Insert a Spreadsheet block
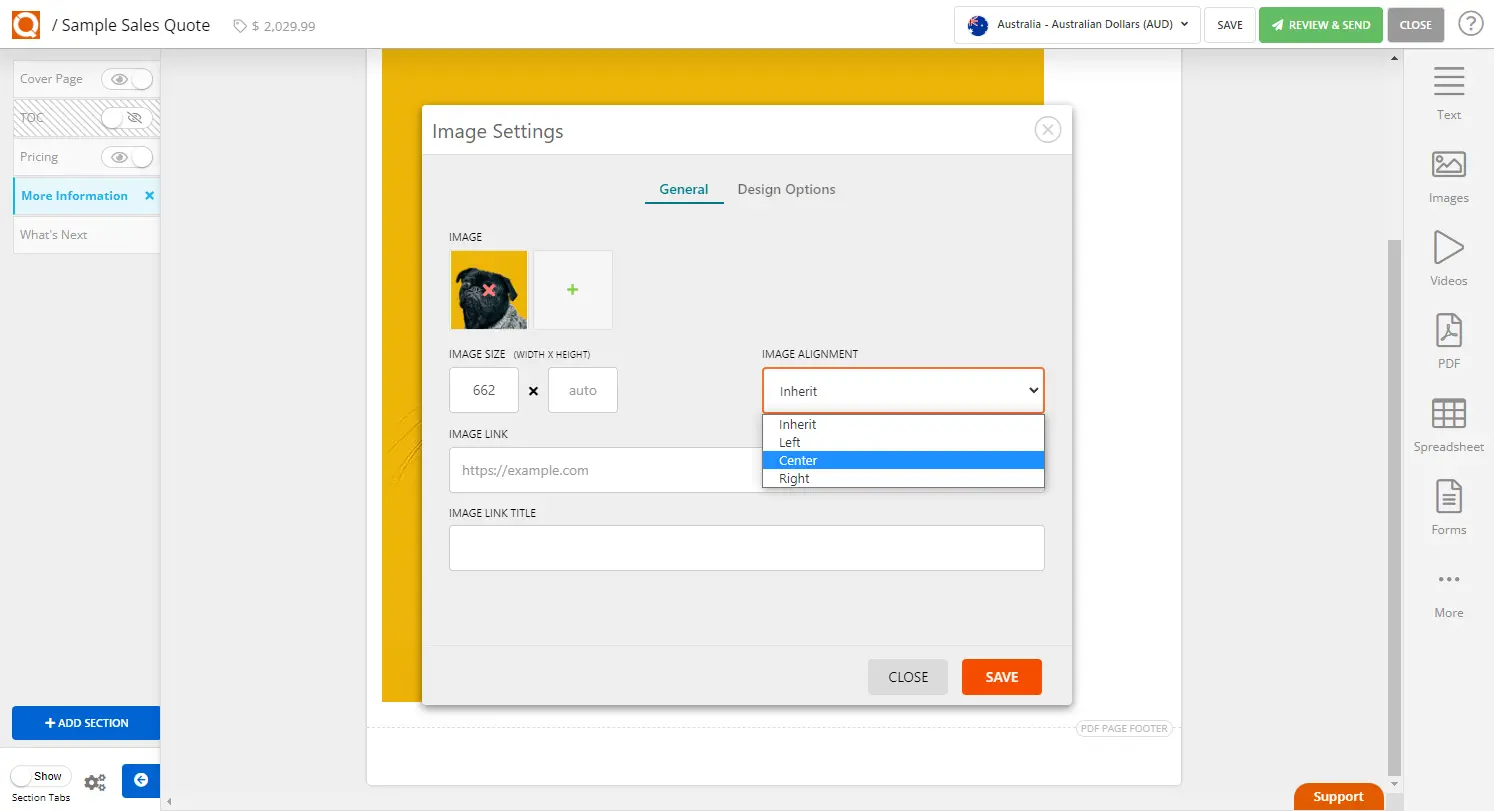This screenshot has height=811, width=1494. click(1448, 424)
